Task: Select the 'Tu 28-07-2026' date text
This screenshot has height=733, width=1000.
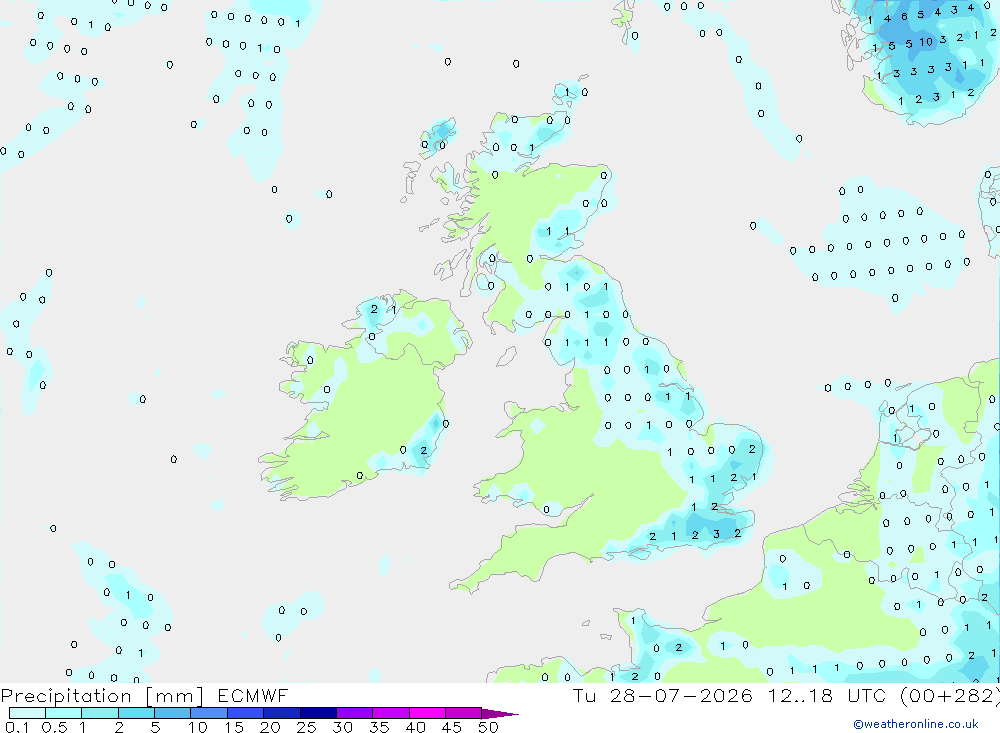Action: [x=662, y=696]
